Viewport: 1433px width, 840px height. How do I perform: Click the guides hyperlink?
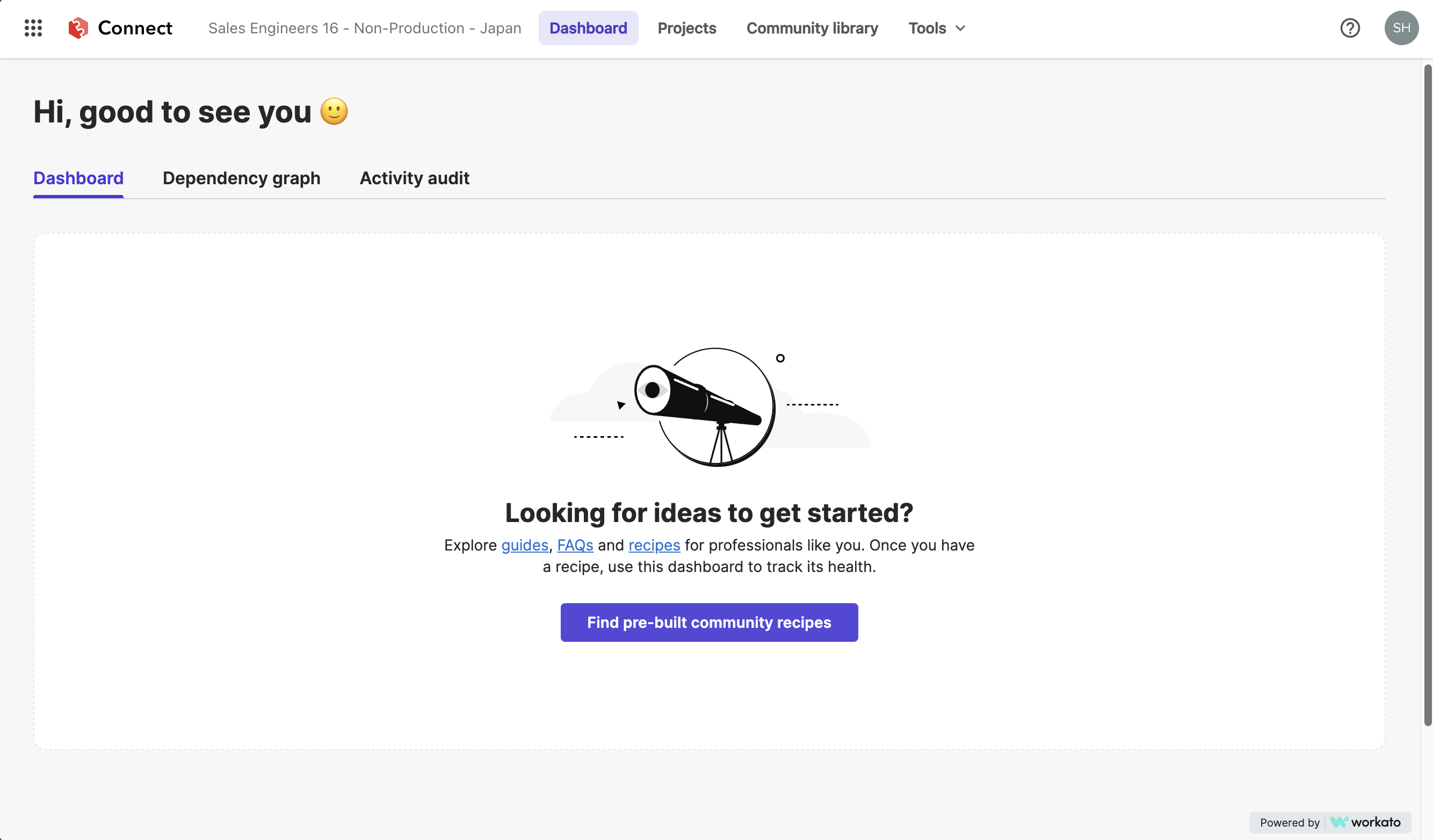pyautogui.click(x=524, y=546)
